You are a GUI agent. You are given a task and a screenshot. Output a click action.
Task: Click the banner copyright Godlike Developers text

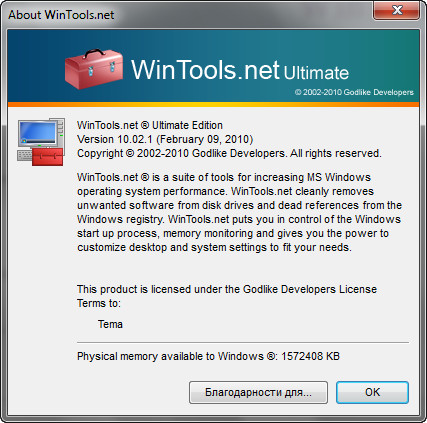(354, 92)
